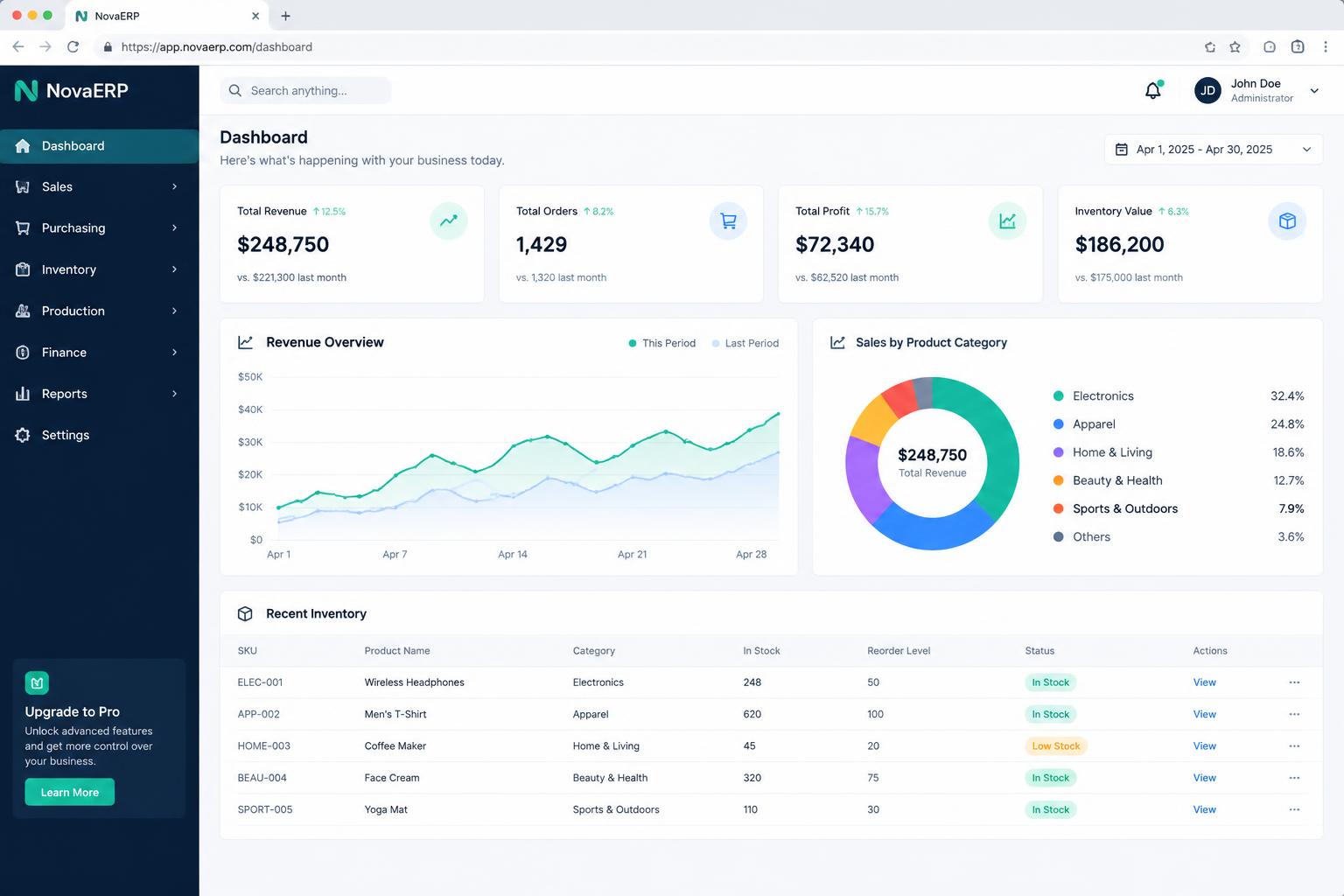The width and height of the screenshot is (1344, 896).
Task: Click the Learn More button
Action: click(70, 793)
